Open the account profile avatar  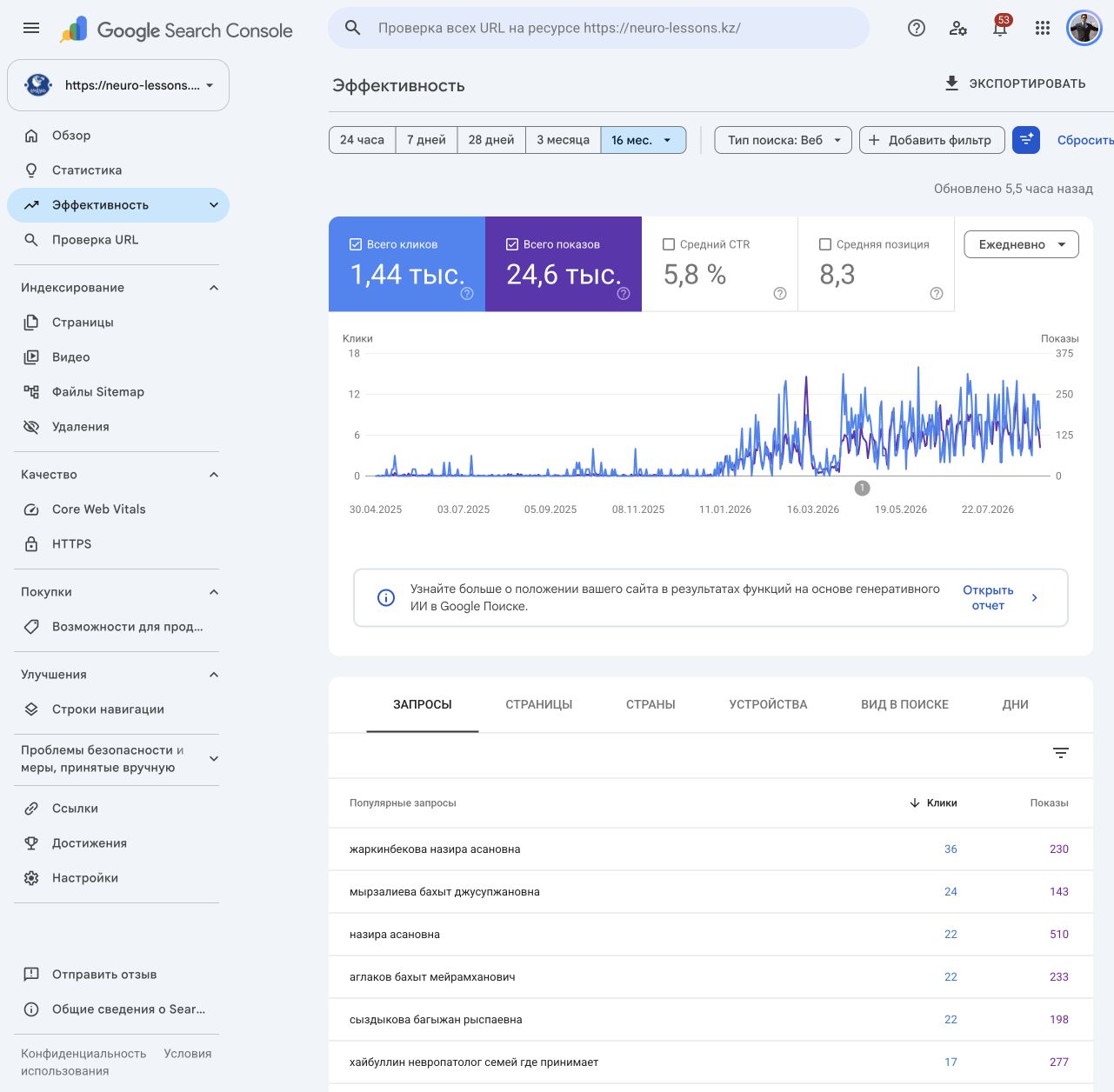pos(1084,28)
